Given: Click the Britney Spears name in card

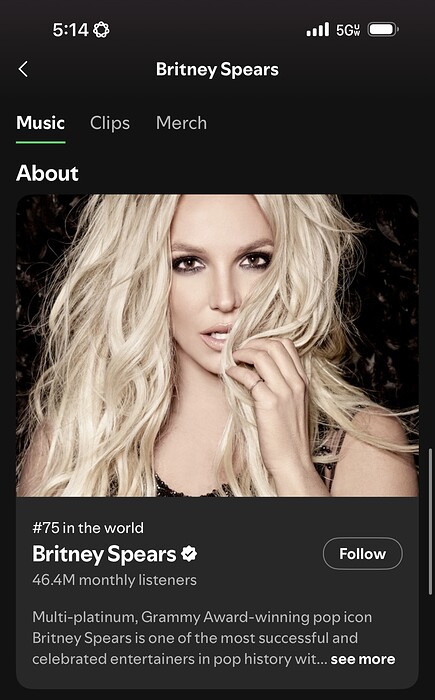Looking at the screenshot, I should point(104,554).
